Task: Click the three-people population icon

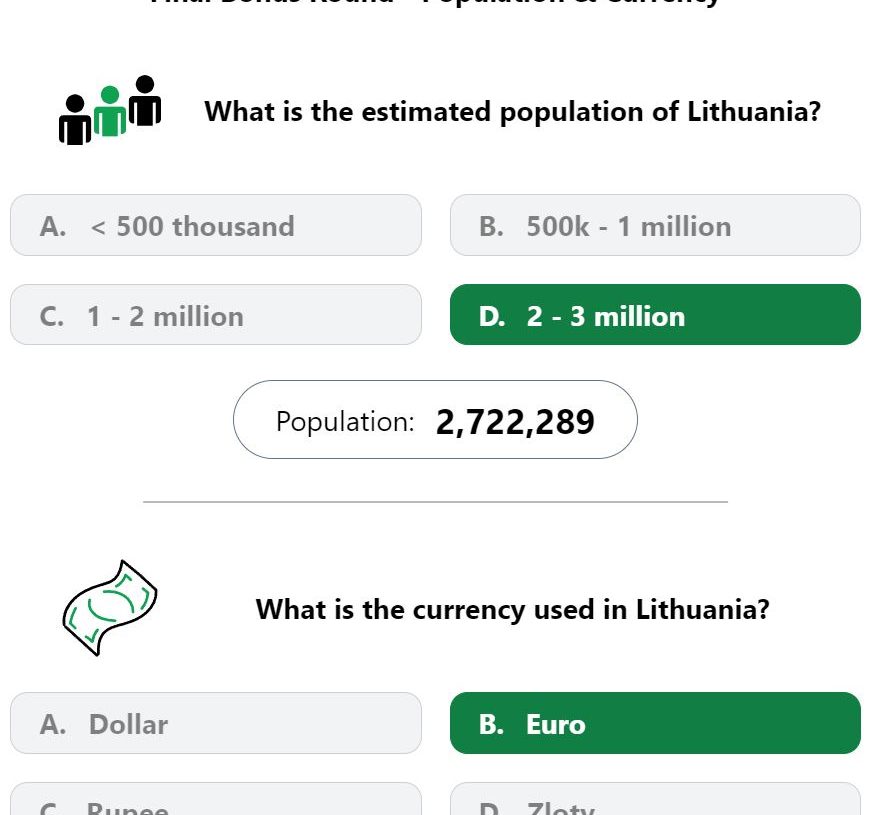Action: coord(110,110)
